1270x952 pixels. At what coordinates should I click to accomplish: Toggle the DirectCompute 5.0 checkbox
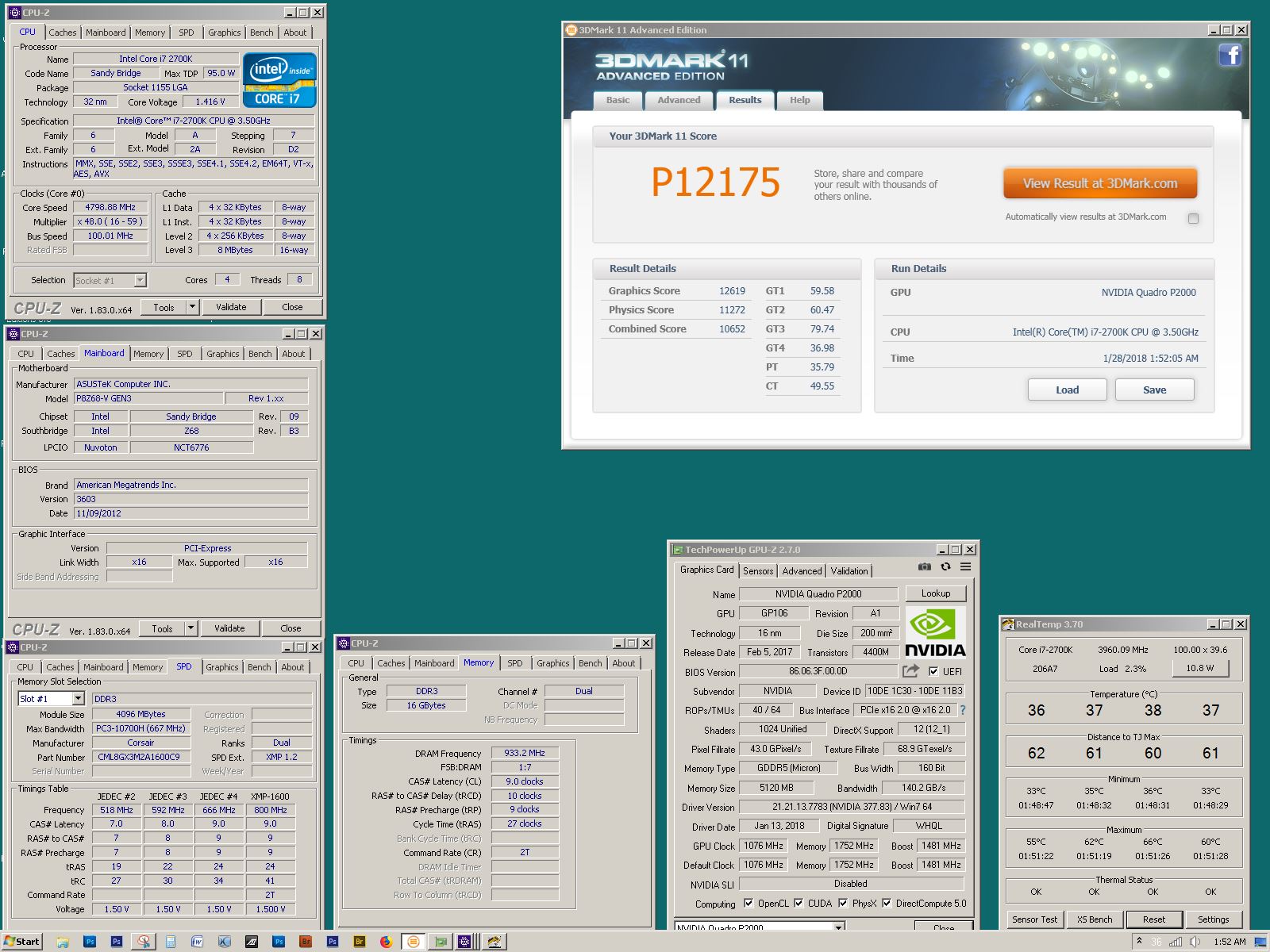[x=887, y=903]
